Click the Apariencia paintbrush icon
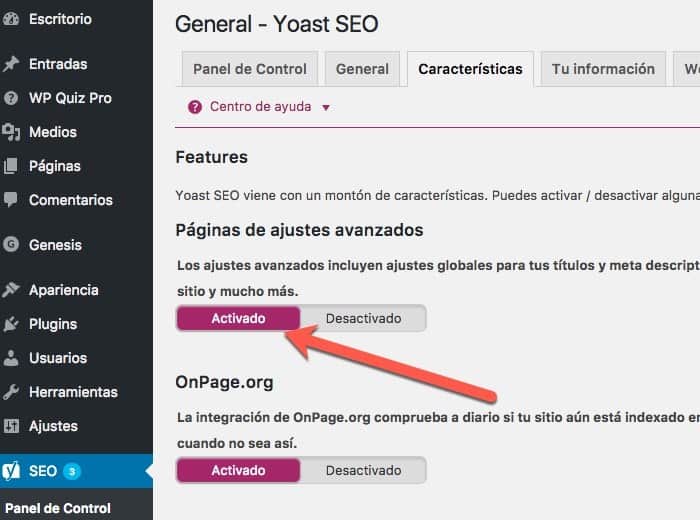This screenshot has width=700, height=520. pyautogui.click(x=11, y=290)
